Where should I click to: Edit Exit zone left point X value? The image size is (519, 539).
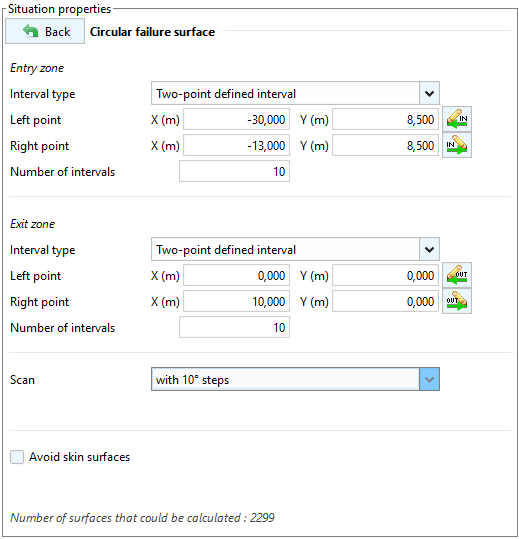point(236,275)
